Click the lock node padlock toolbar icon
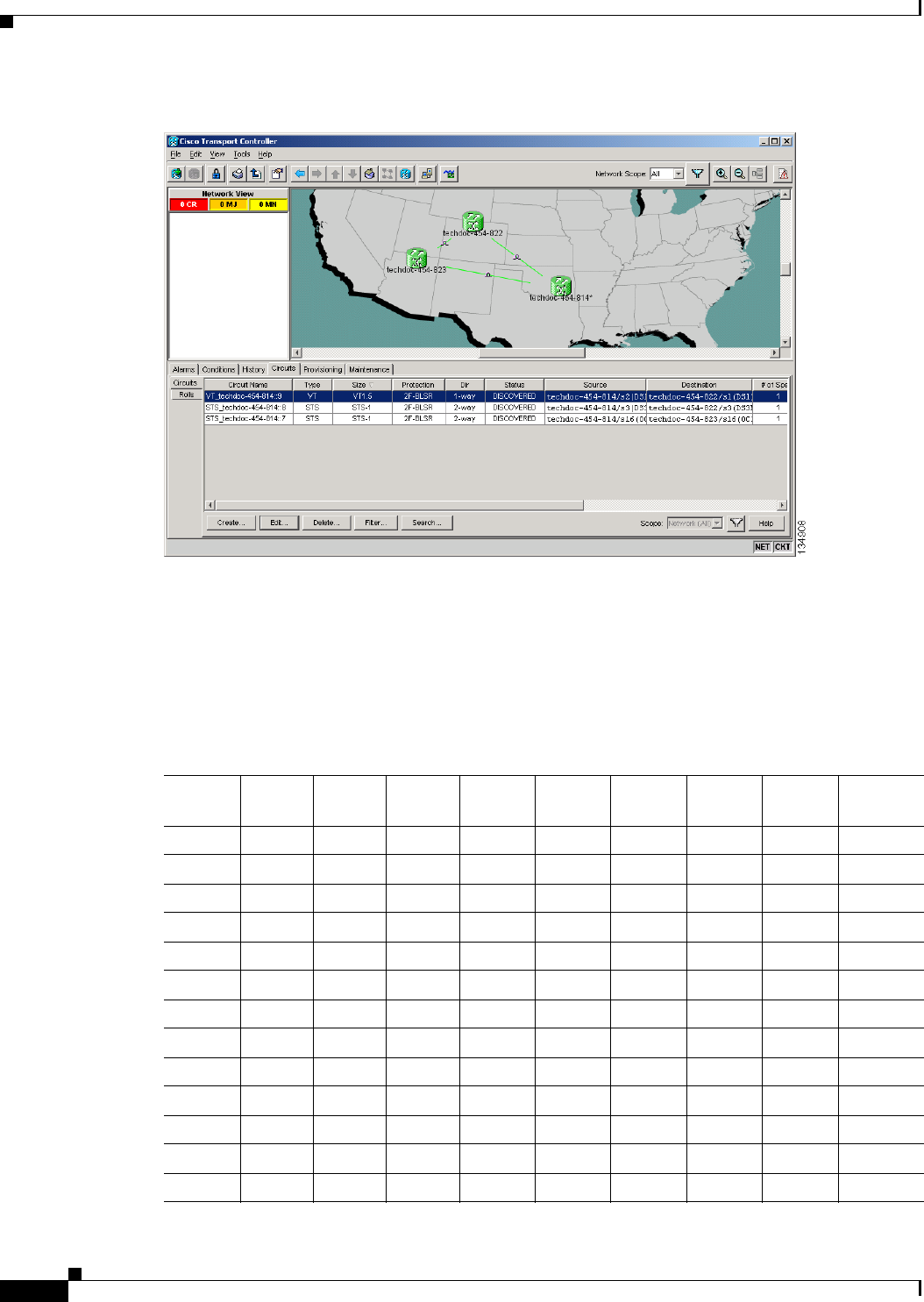Screen dimensions: 924x1302 [216, 174]
